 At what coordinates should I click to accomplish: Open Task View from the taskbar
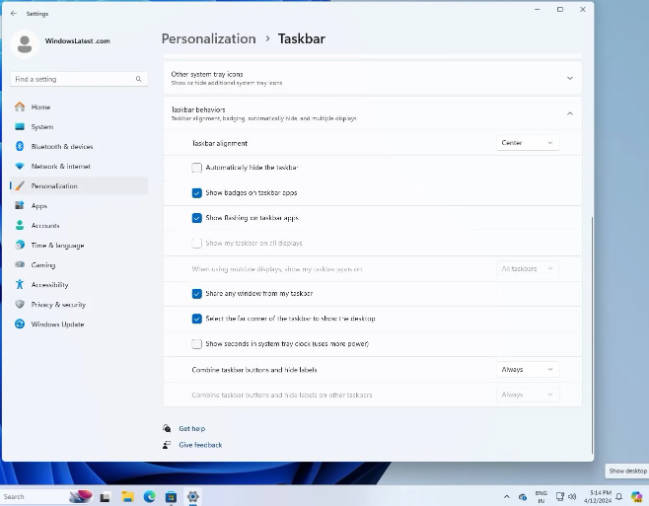click(x=105, y=497)
